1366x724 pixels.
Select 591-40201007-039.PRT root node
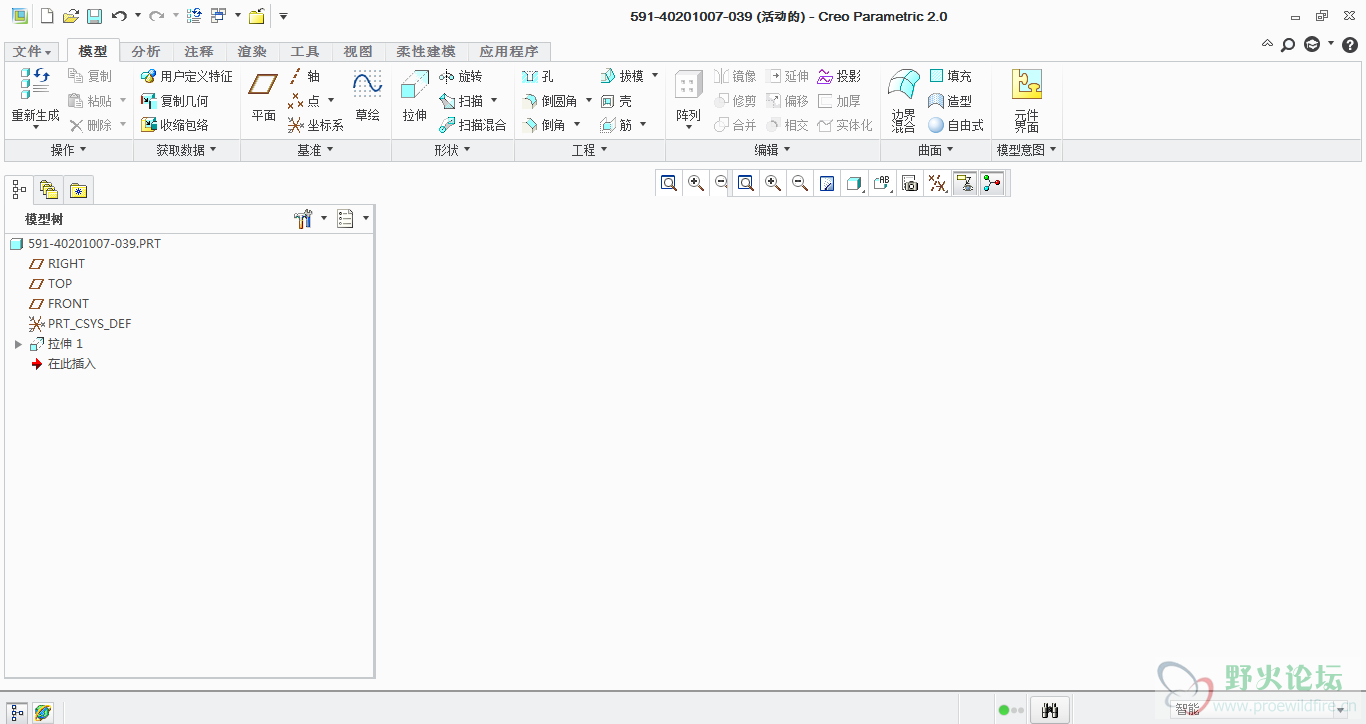85,244
